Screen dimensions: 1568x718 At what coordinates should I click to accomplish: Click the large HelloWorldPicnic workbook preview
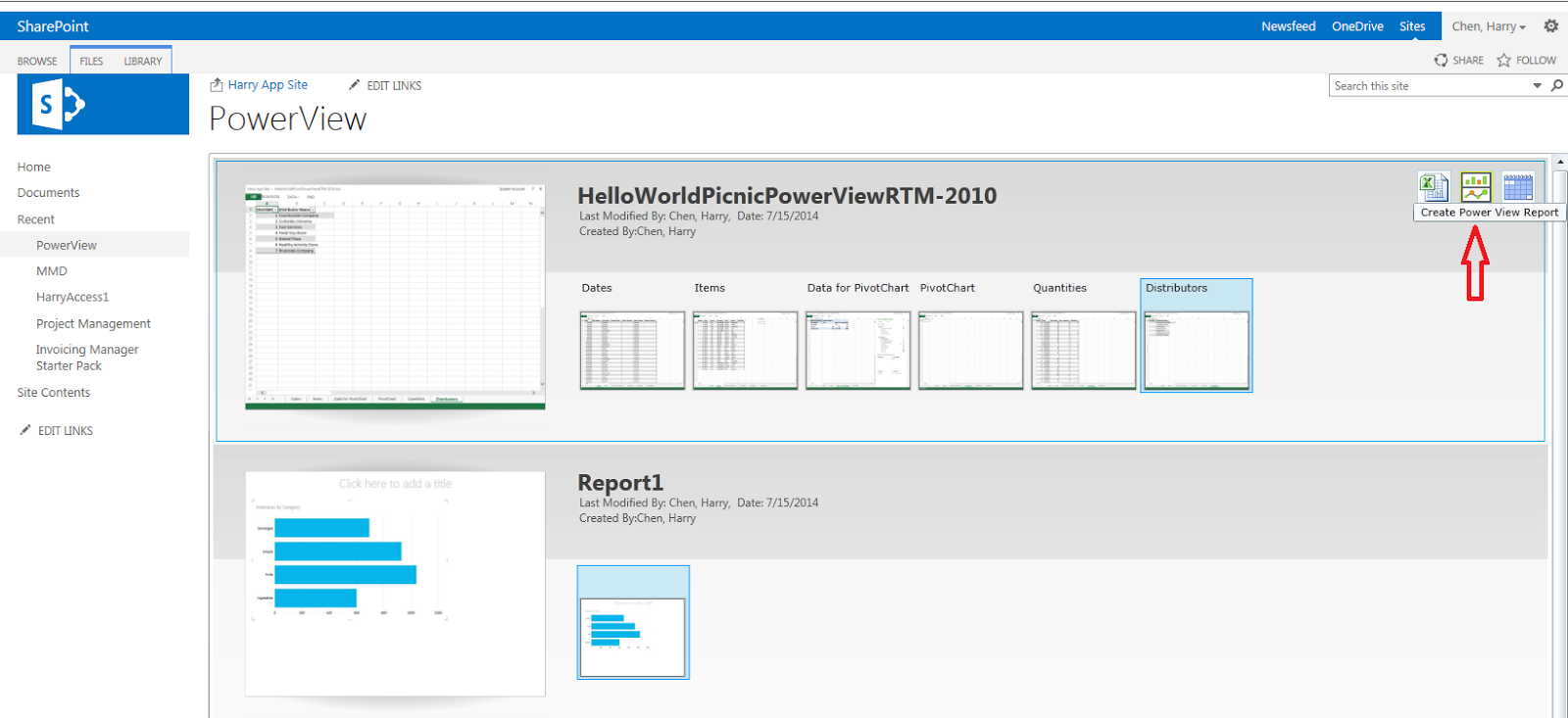click(x=395, y=296)
